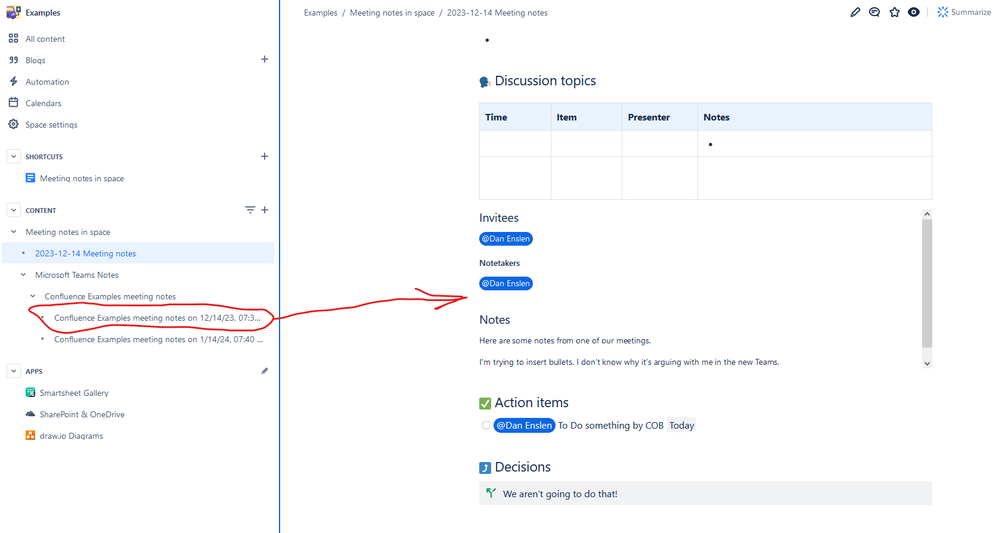This screenshot has width=999, height=533.
Task: Collapse the Shortcuts section
Action: pyautogui.click(x=13, y=156)
